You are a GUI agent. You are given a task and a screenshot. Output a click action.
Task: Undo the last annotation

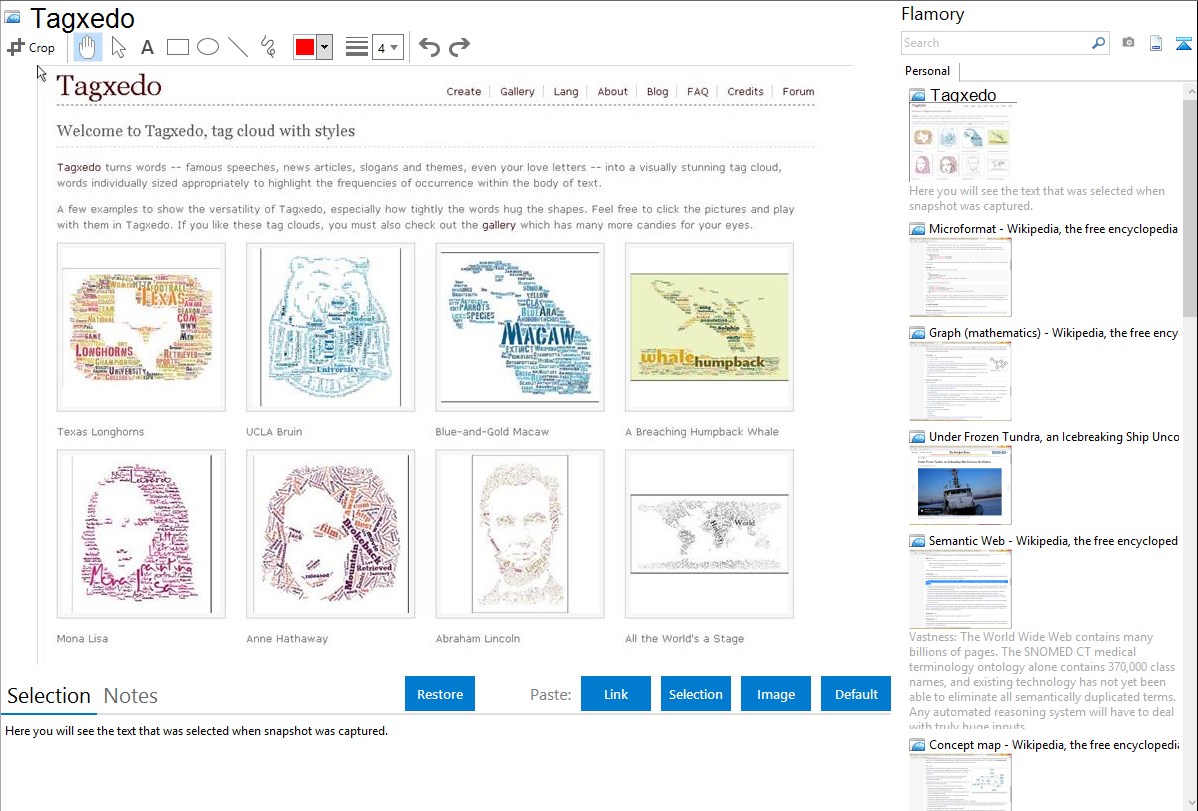point(429,47)
